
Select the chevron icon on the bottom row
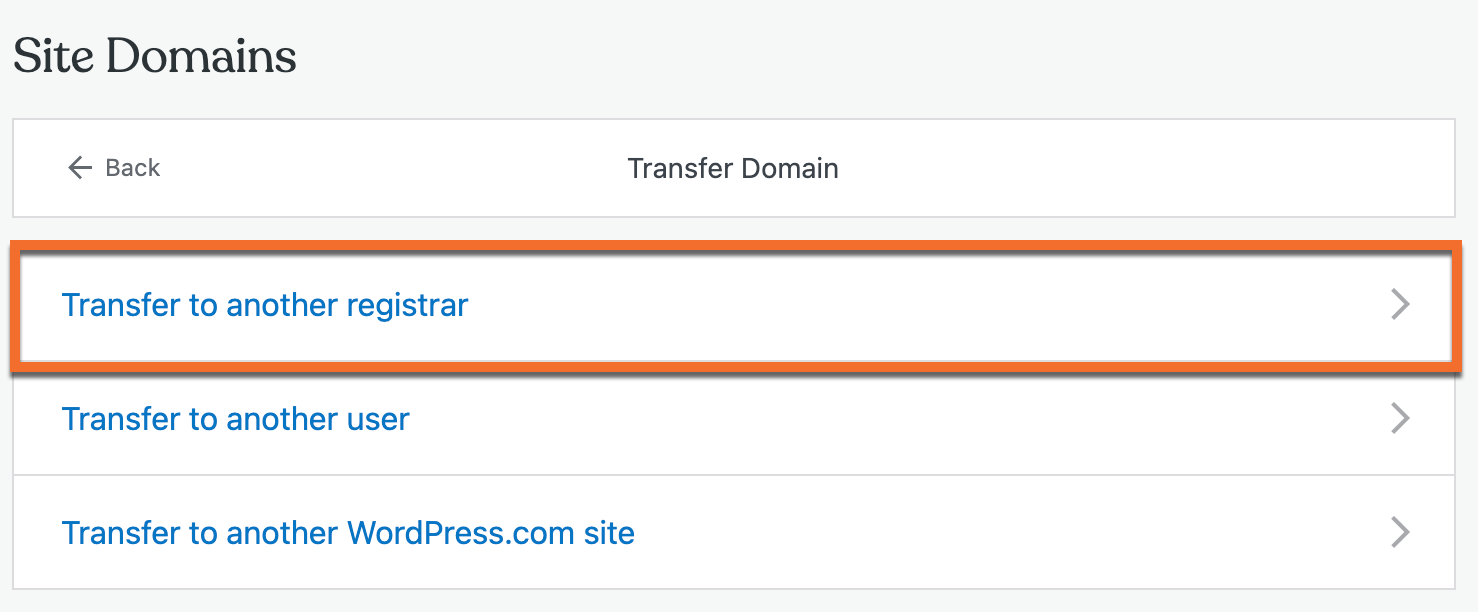(1400, 532)
